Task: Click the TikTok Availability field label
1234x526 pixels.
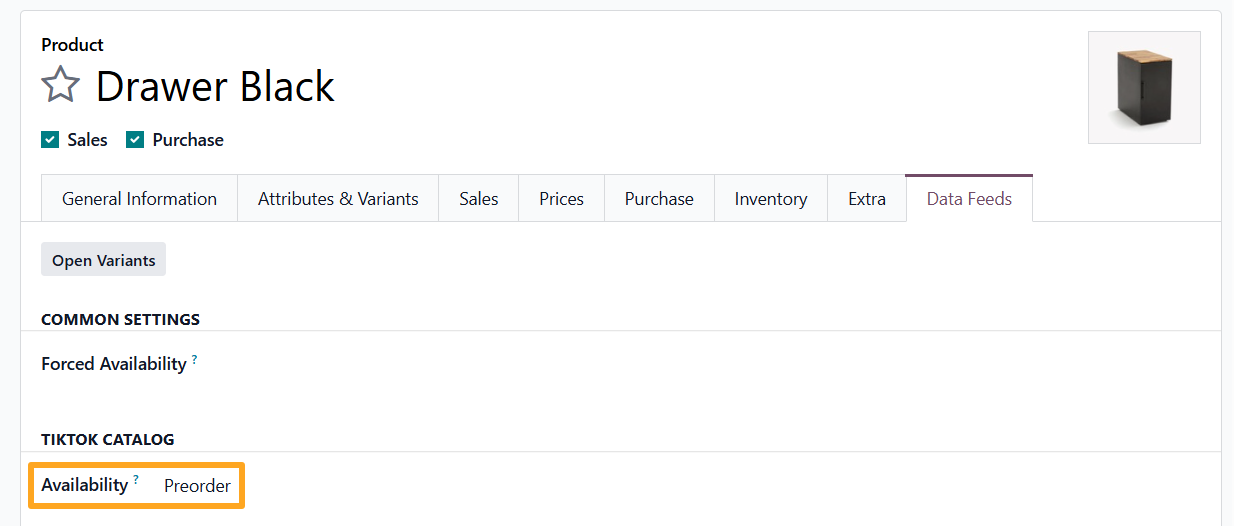Action: pos(85,485)
